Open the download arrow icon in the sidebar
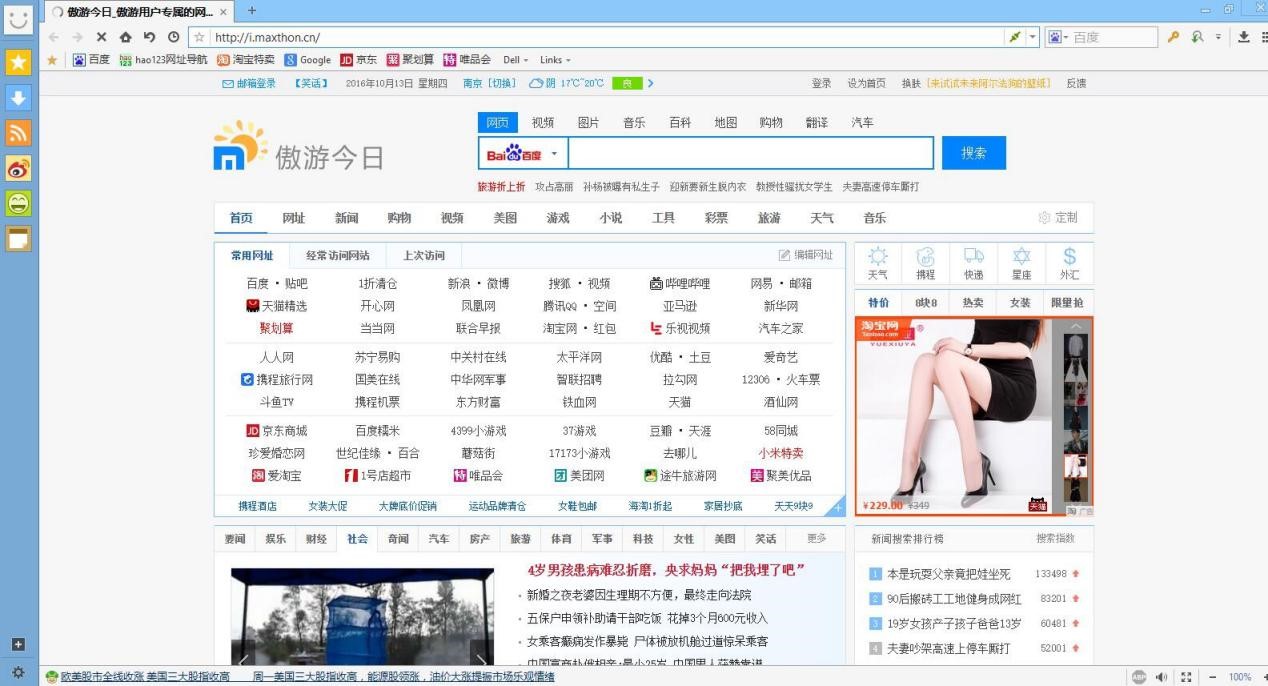This screenshot has width=1268, height=686. (18, 98)
